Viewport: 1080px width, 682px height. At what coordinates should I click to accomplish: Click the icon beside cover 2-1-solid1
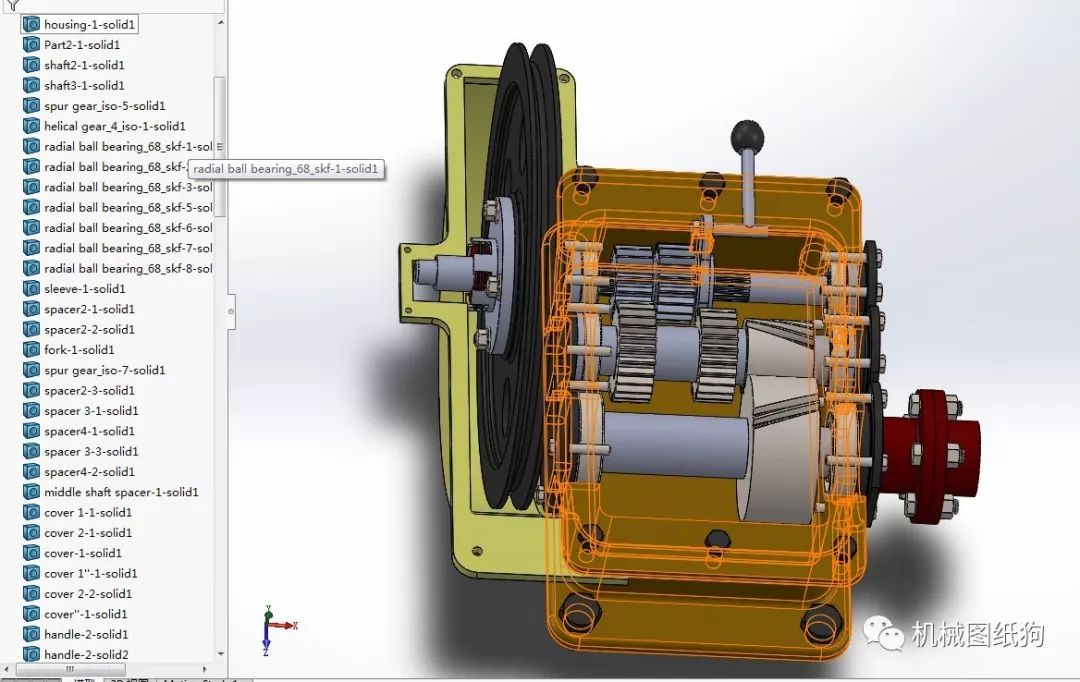[31, 533]
